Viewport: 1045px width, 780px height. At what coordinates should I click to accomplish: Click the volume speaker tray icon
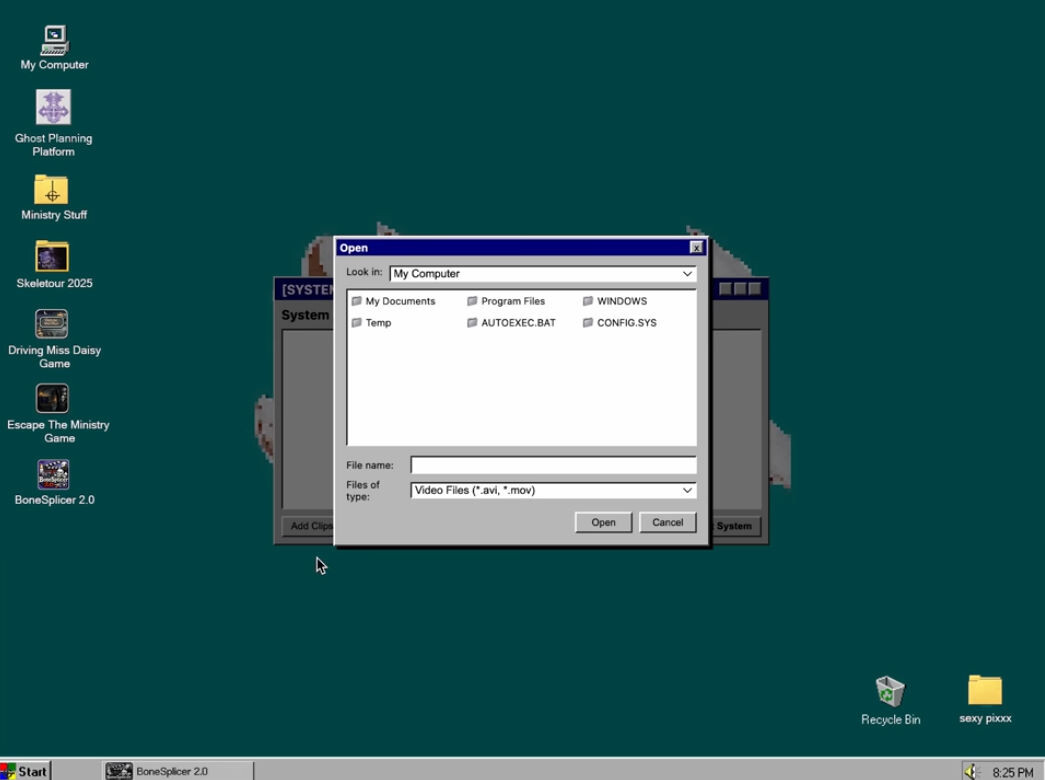click(x=970, y=771)
